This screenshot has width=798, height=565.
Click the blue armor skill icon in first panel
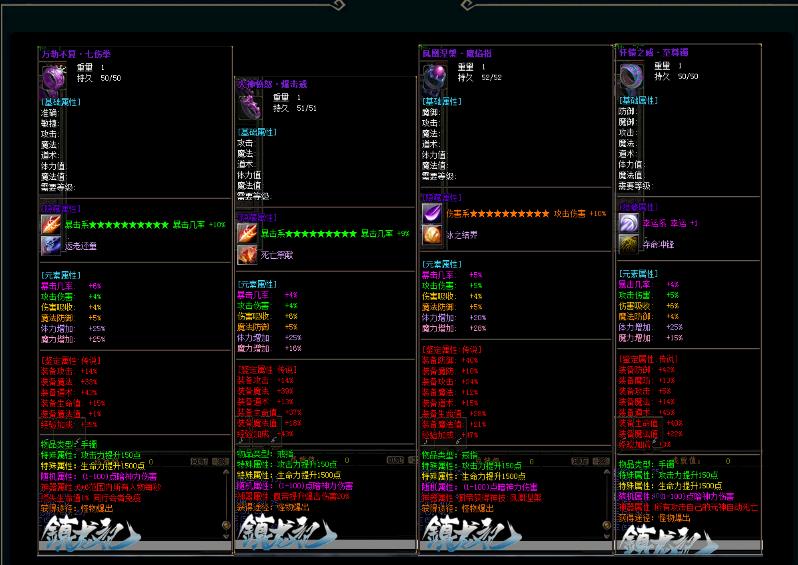click(51, 244)
